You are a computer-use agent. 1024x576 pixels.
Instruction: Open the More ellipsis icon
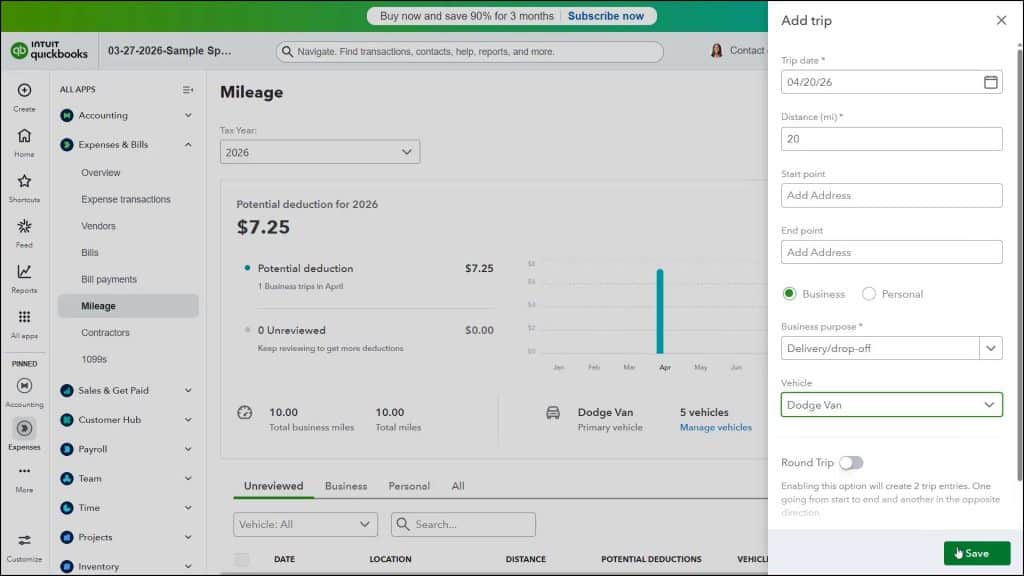tap(24, 471)
